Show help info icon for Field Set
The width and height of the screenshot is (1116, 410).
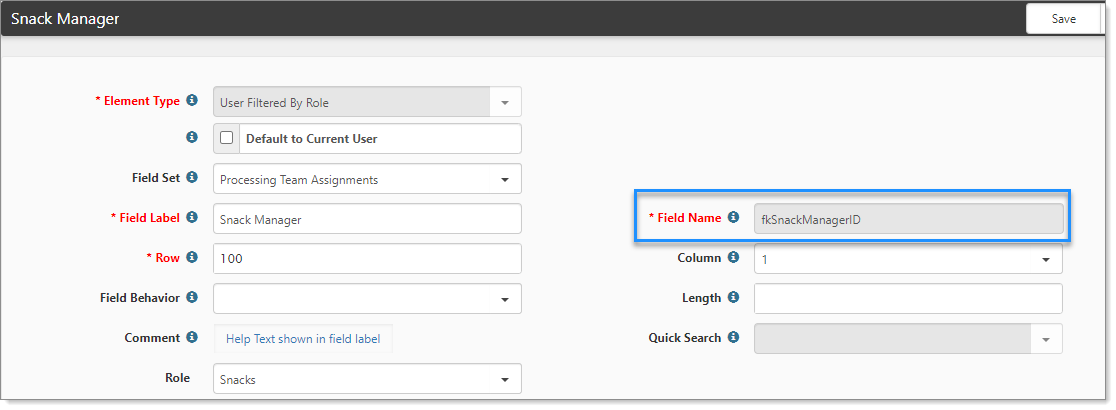coord(191,177)
